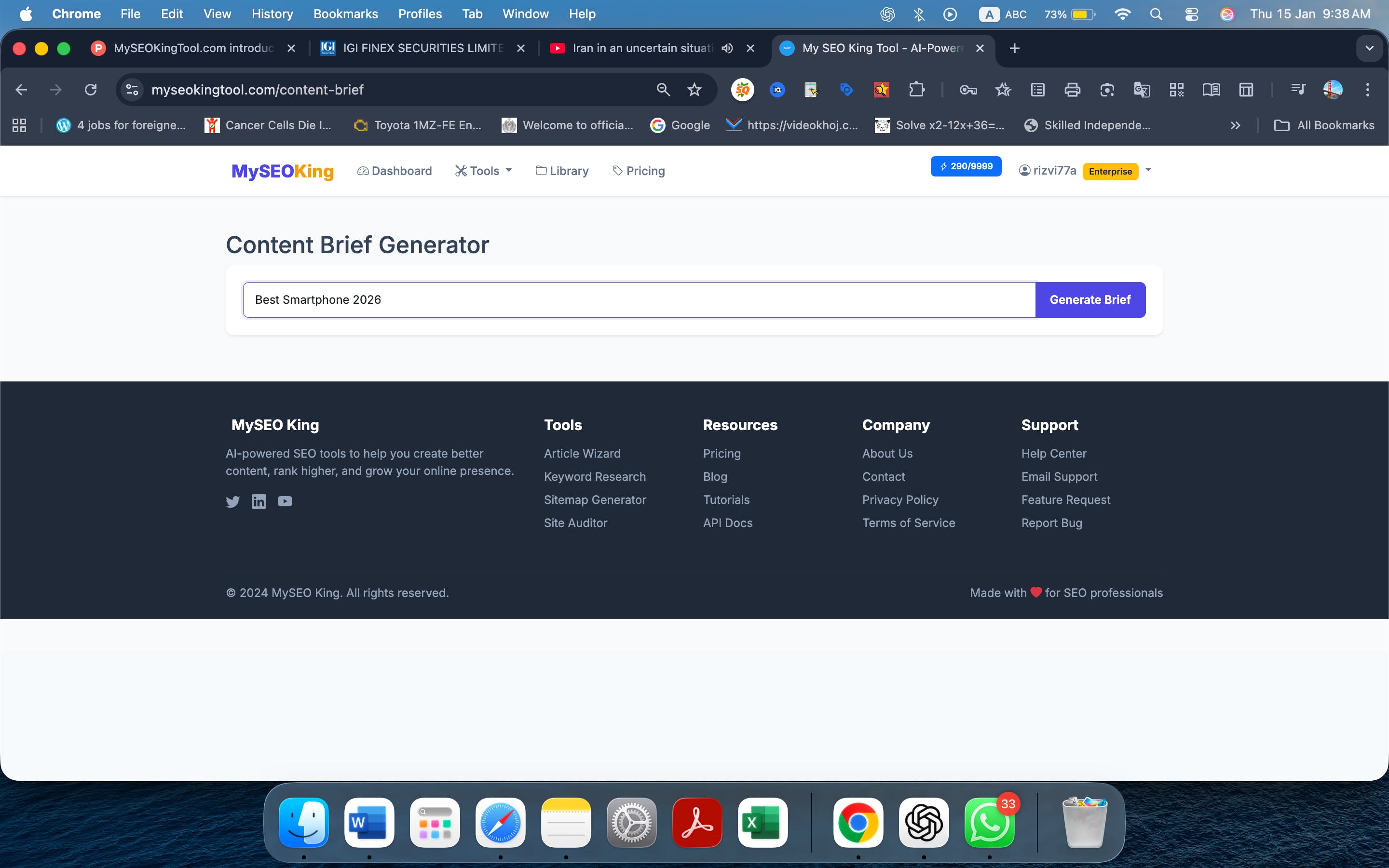Show hidden bookmarks overflow chevron
Image resolution: width=1389 pixels, height=868 pixels.
coord(1235,125)
